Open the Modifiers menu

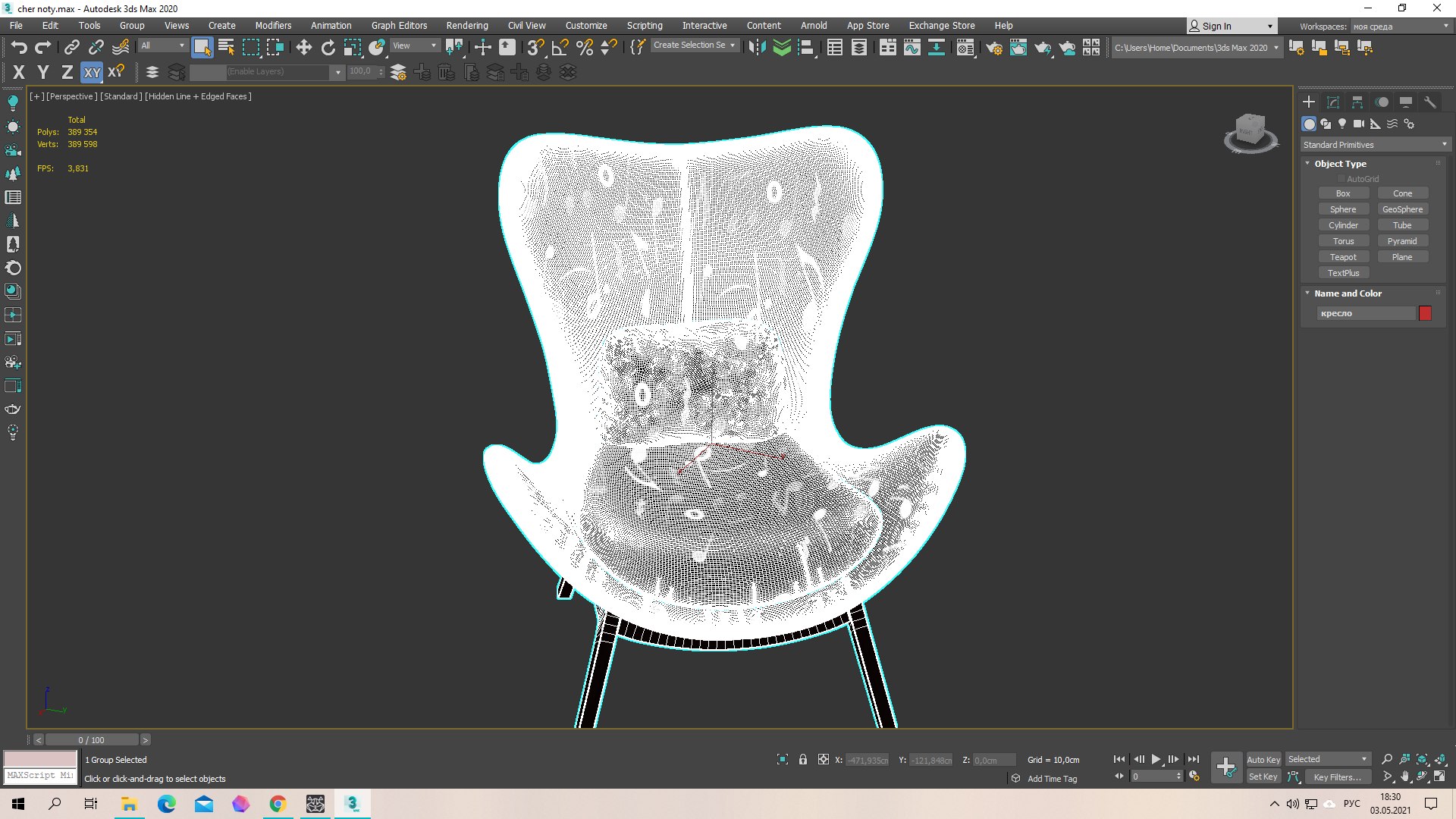(273, 26)
